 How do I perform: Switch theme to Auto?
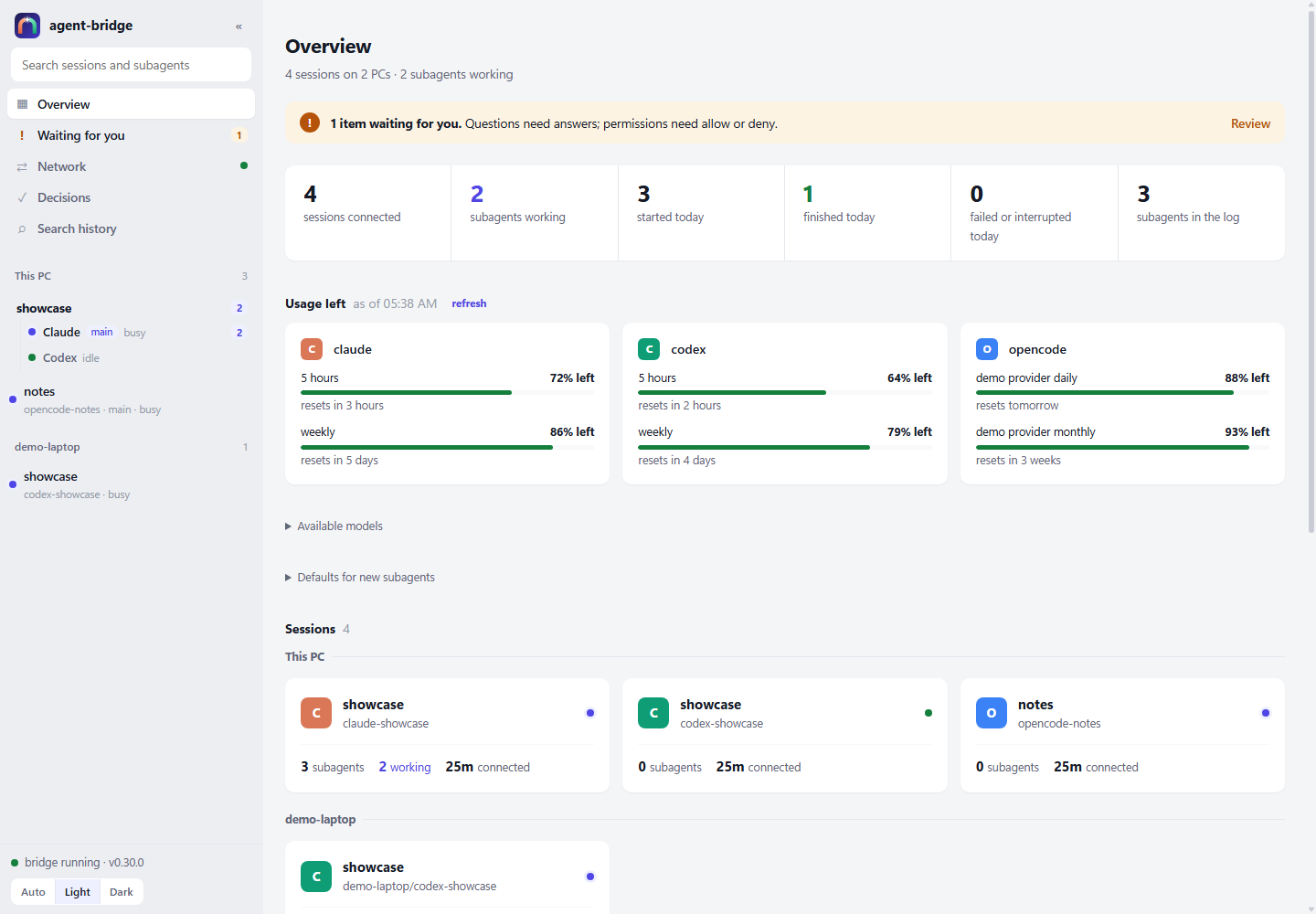33,892
